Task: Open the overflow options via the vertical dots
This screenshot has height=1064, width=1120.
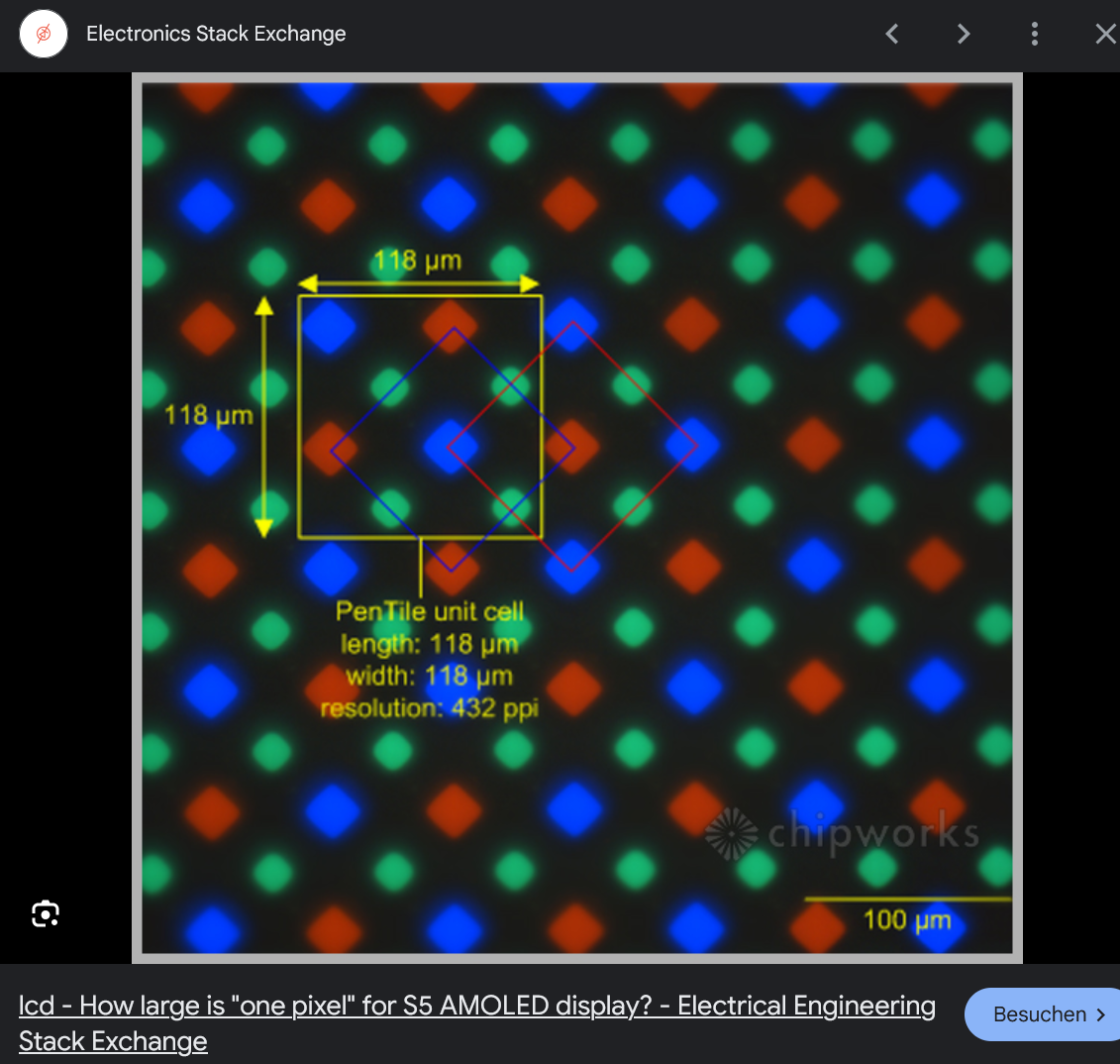Action: click(x=1034, y=33)
